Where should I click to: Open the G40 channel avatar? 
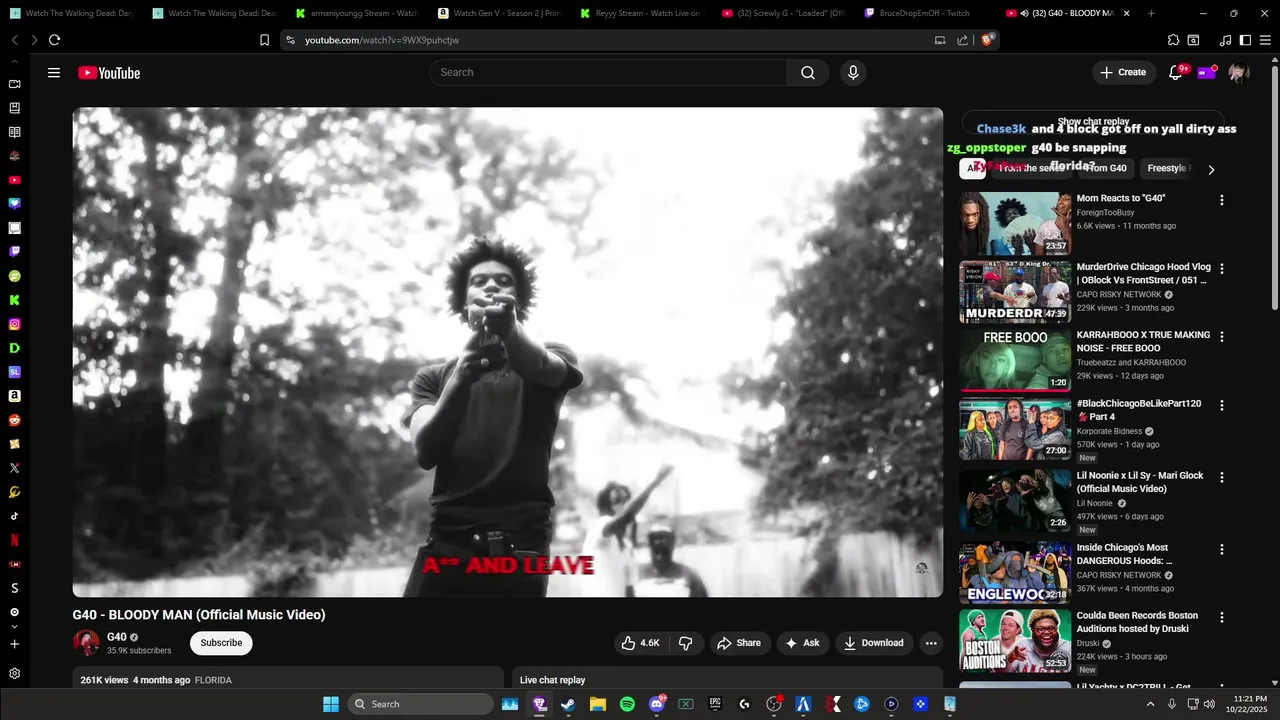tap(86, 642)
